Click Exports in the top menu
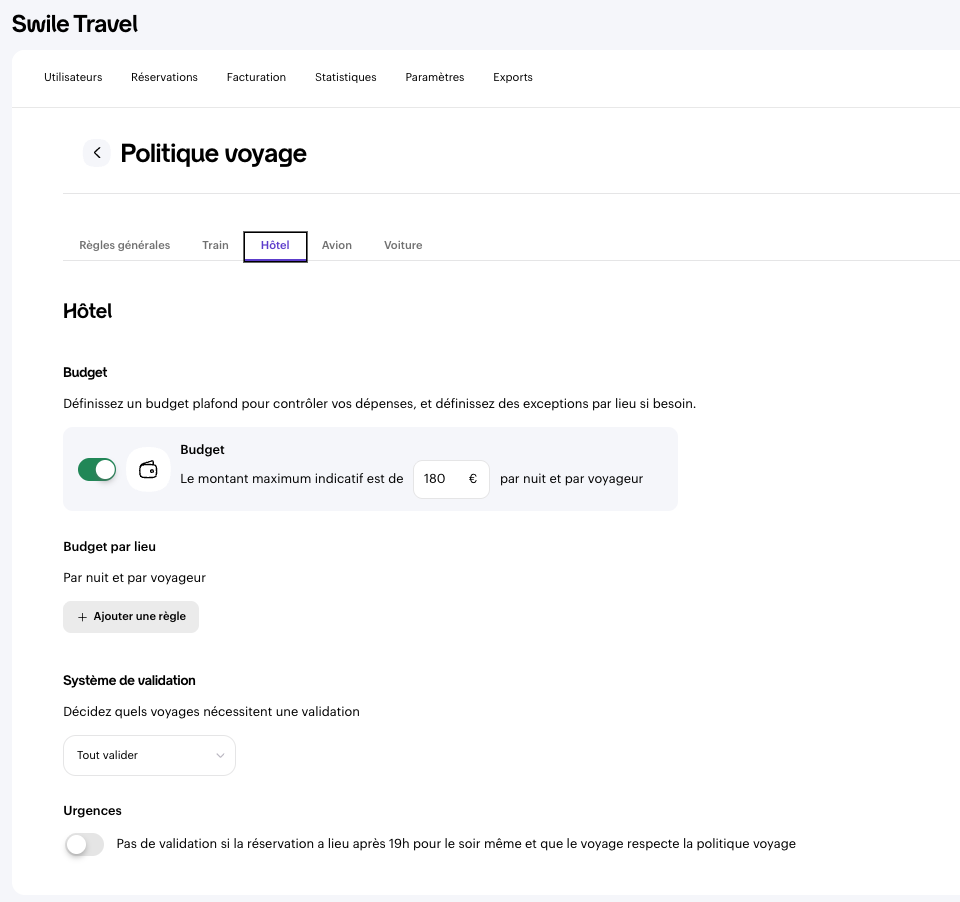This screenshot has width=960, height=902. [x=513, y=77]
